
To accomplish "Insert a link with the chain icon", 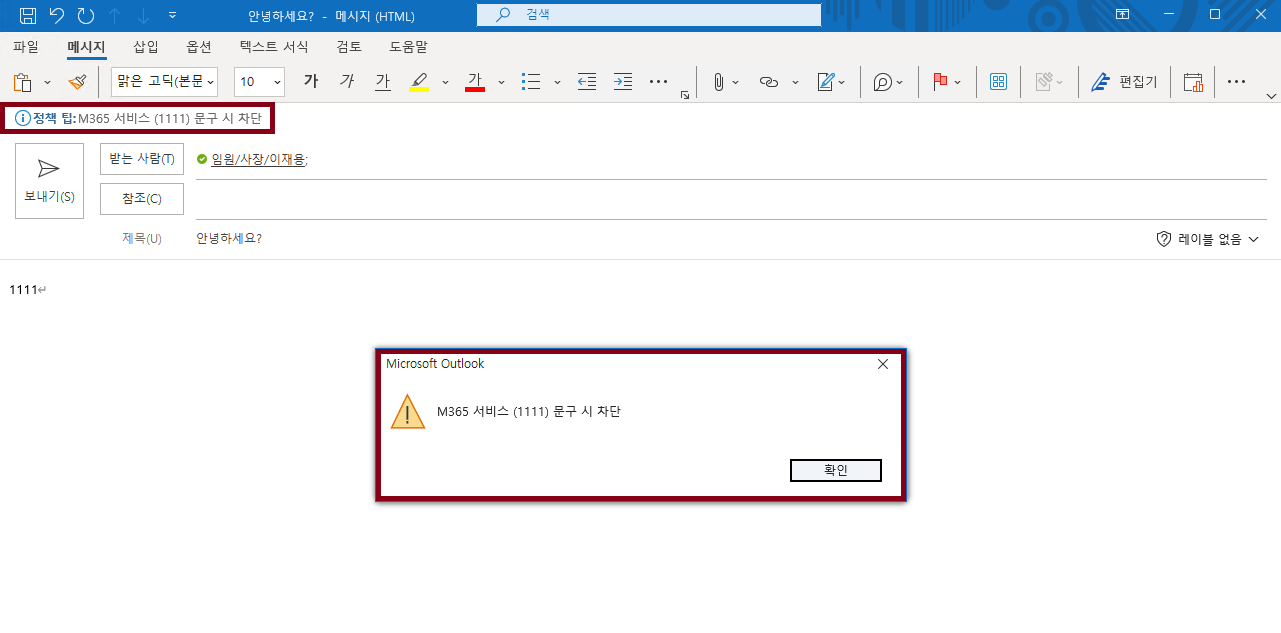I will [x=768, y=82].
